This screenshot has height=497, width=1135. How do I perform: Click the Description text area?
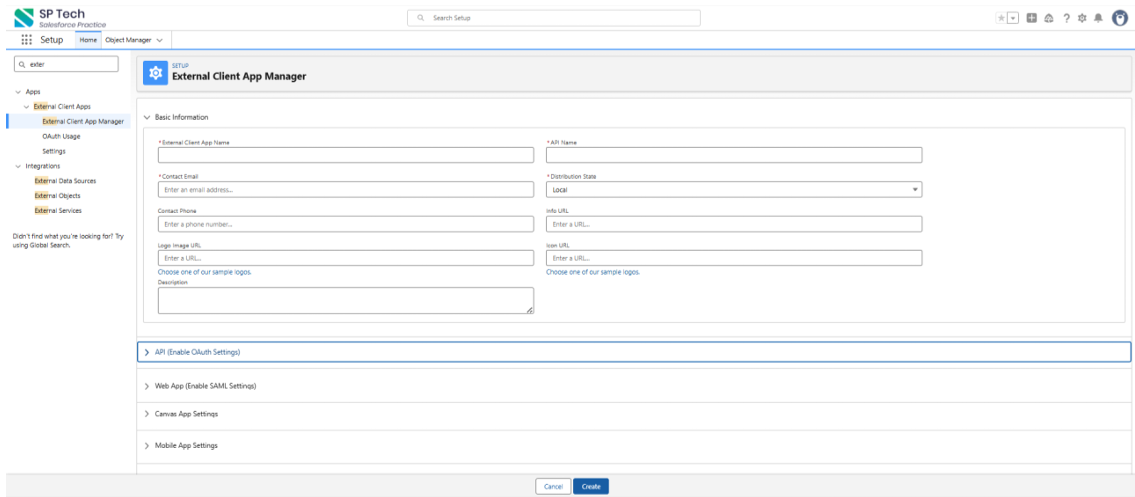pos(346,300)
